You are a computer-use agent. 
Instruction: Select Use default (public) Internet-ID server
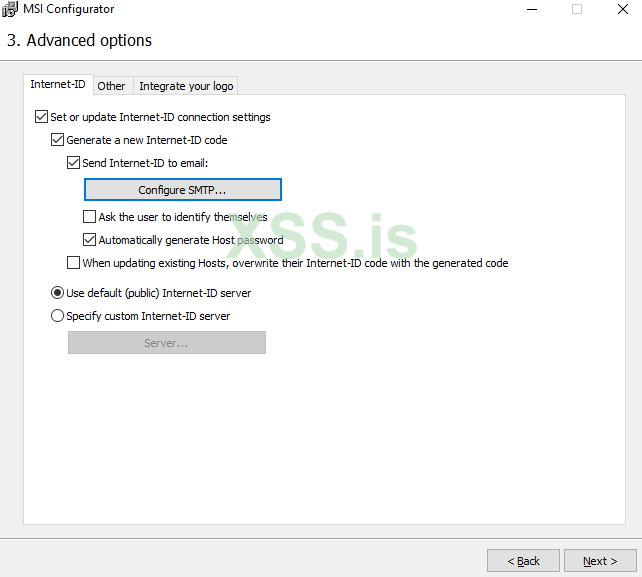tap(57, 293)
